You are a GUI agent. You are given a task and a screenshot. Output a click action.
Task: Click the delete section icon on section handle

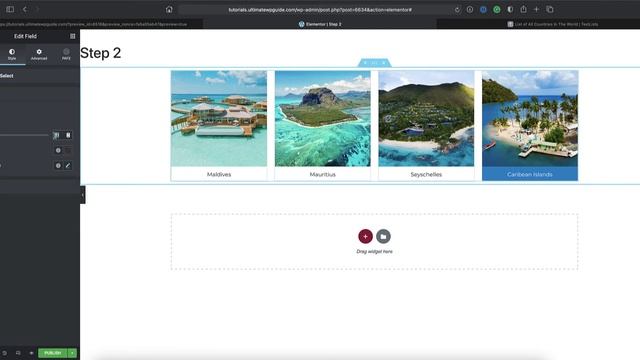coord(384,63)
